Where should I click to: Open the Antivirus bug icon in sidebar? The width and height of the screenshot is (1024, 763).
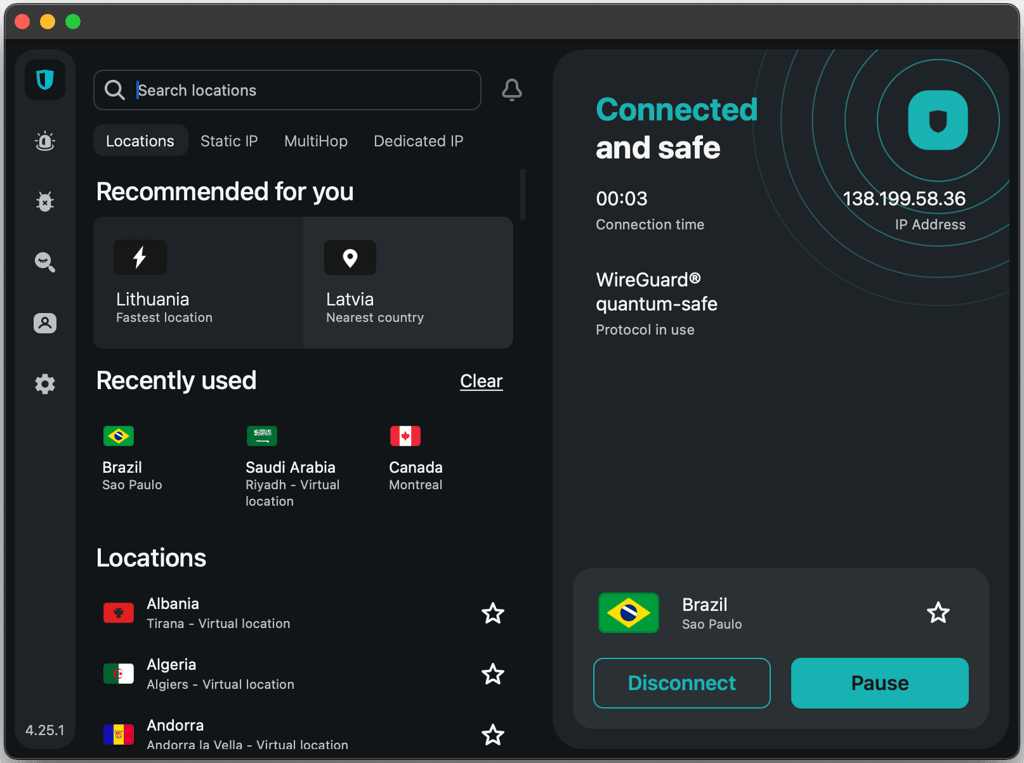(44, 201)
